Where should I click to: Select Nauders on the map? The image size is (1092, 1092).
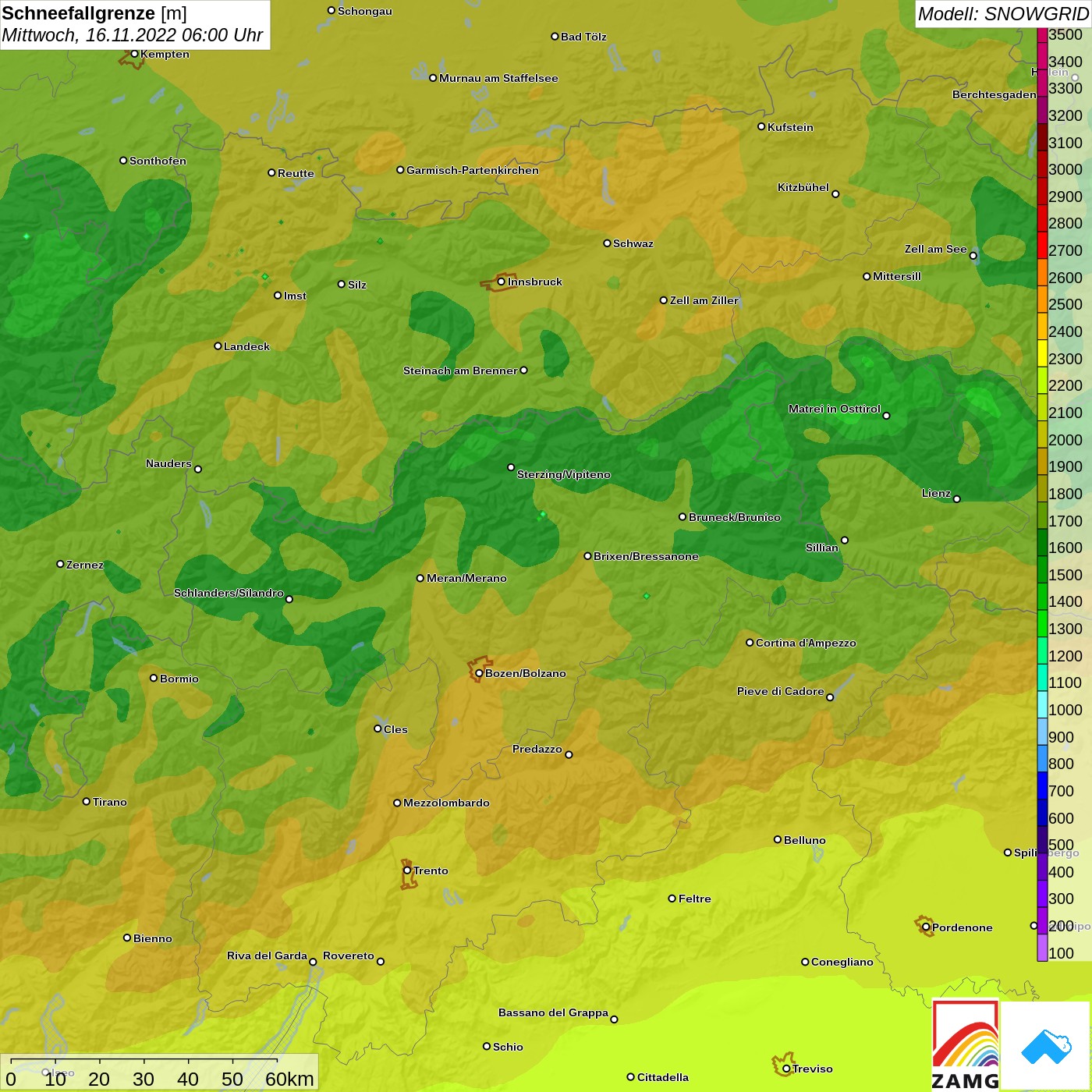[x=168, y=463]
